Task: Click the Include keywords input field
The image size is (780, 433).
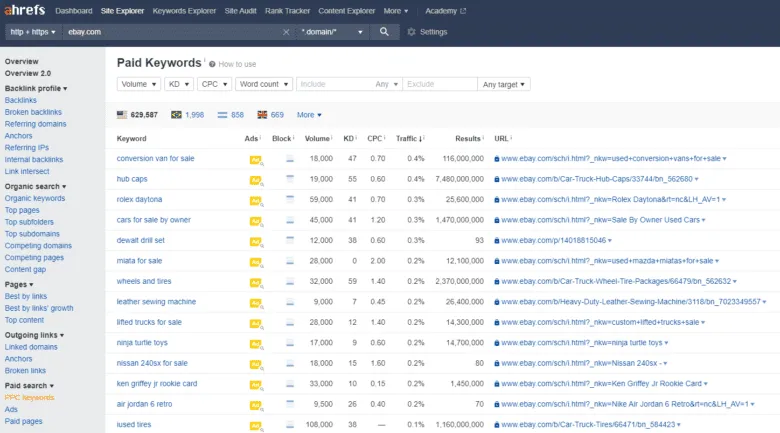Action: [x=334, y=84]
